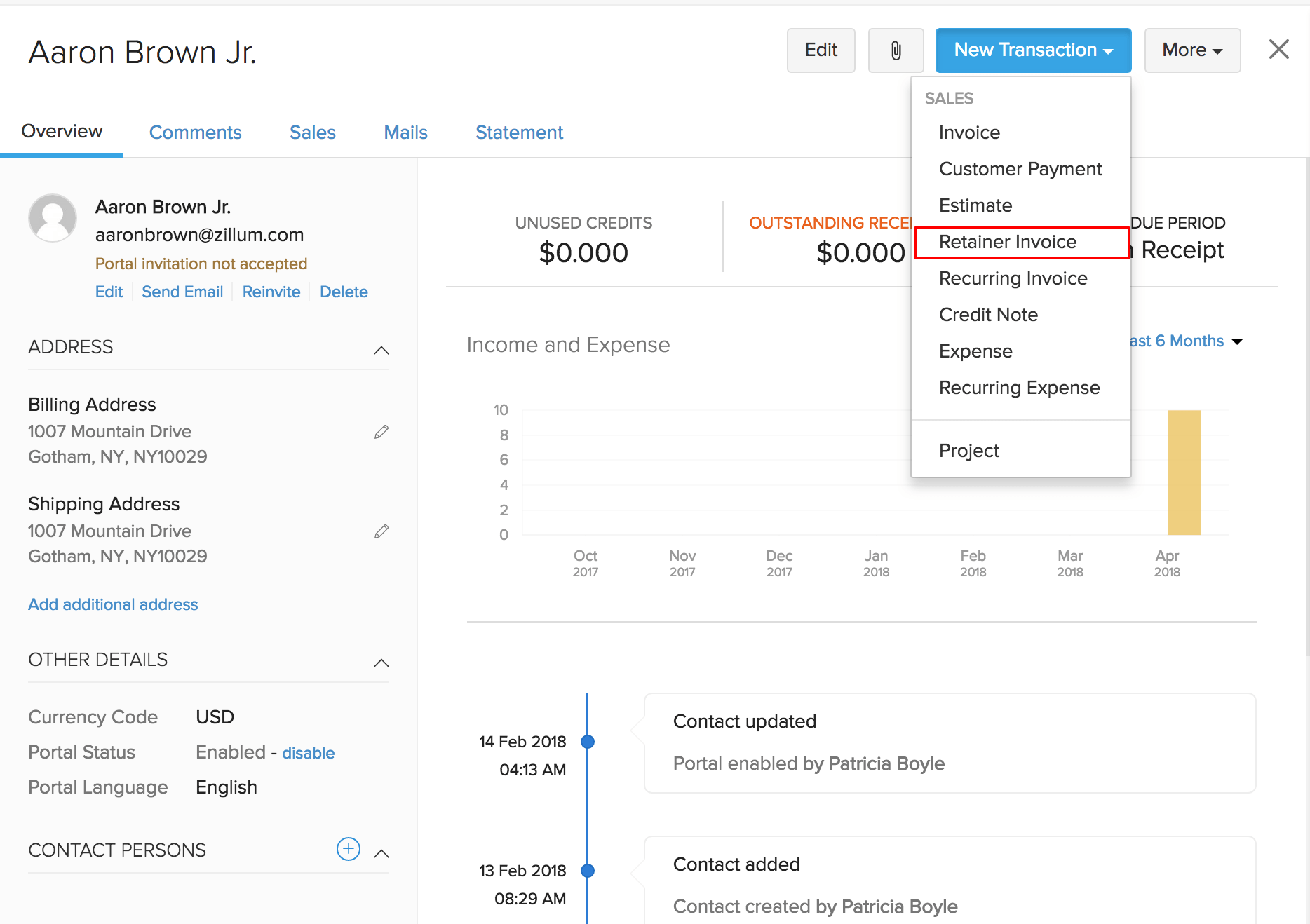Choose Recurring Expense in the transaction menu

click(x=1019, y=388)
